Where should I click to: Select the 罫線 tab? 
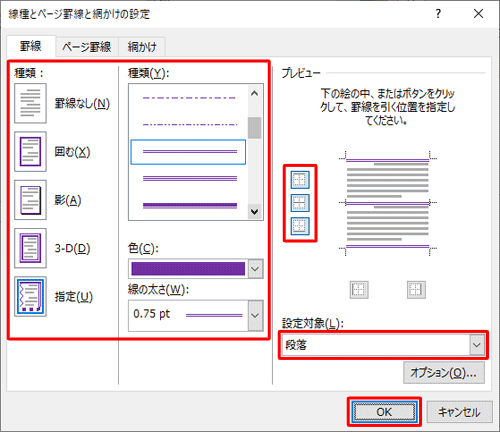pos(31,46)
